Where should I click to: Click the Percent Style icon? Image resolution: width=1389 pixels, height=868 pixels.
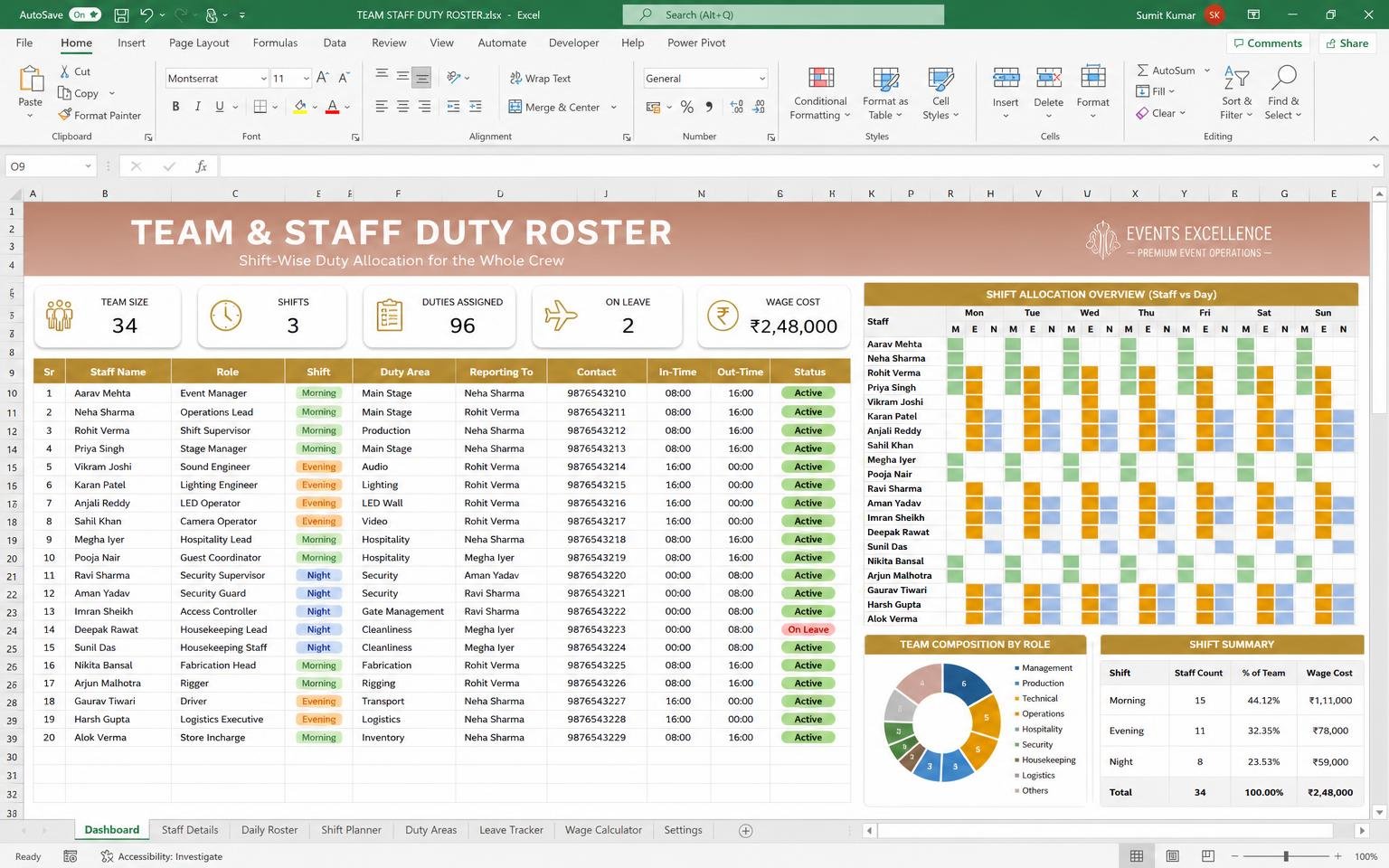tap(687, 107)
